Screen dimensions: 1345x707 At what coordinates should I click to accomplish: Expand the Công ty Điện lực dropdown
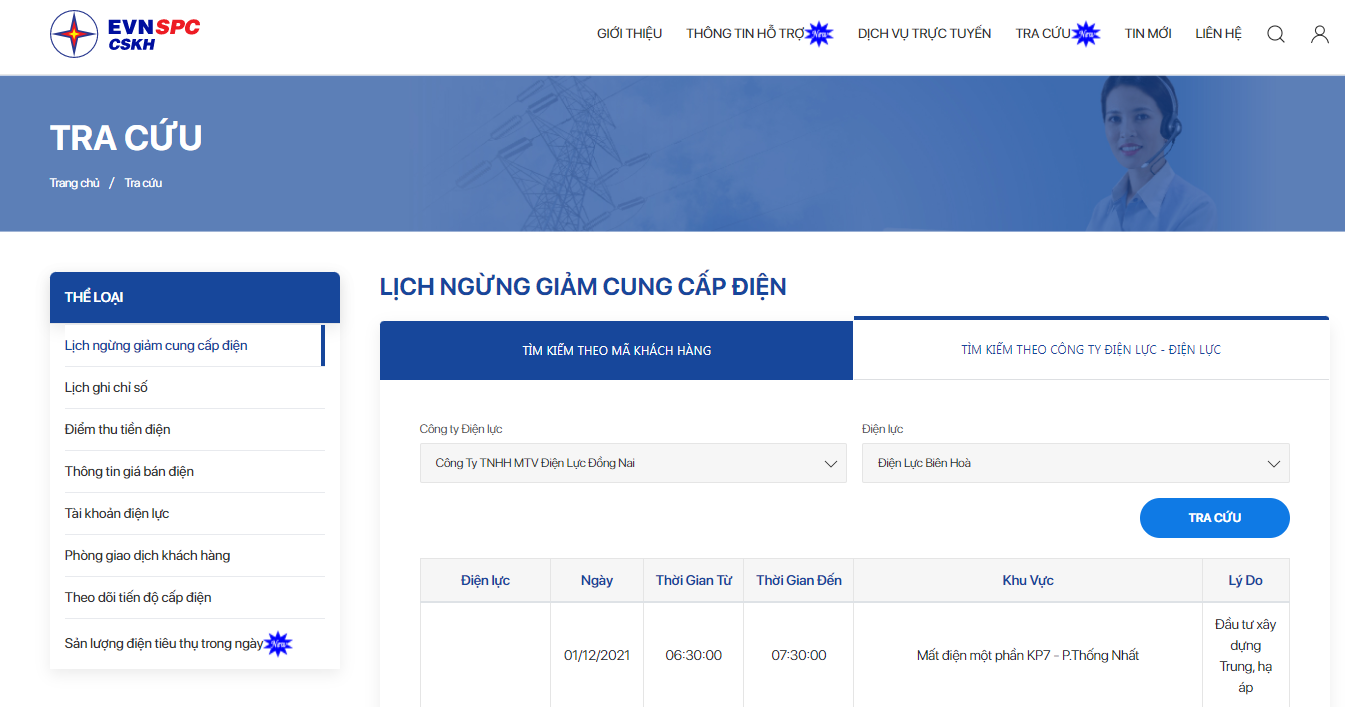pyautogui.click(x=635, y=463)
